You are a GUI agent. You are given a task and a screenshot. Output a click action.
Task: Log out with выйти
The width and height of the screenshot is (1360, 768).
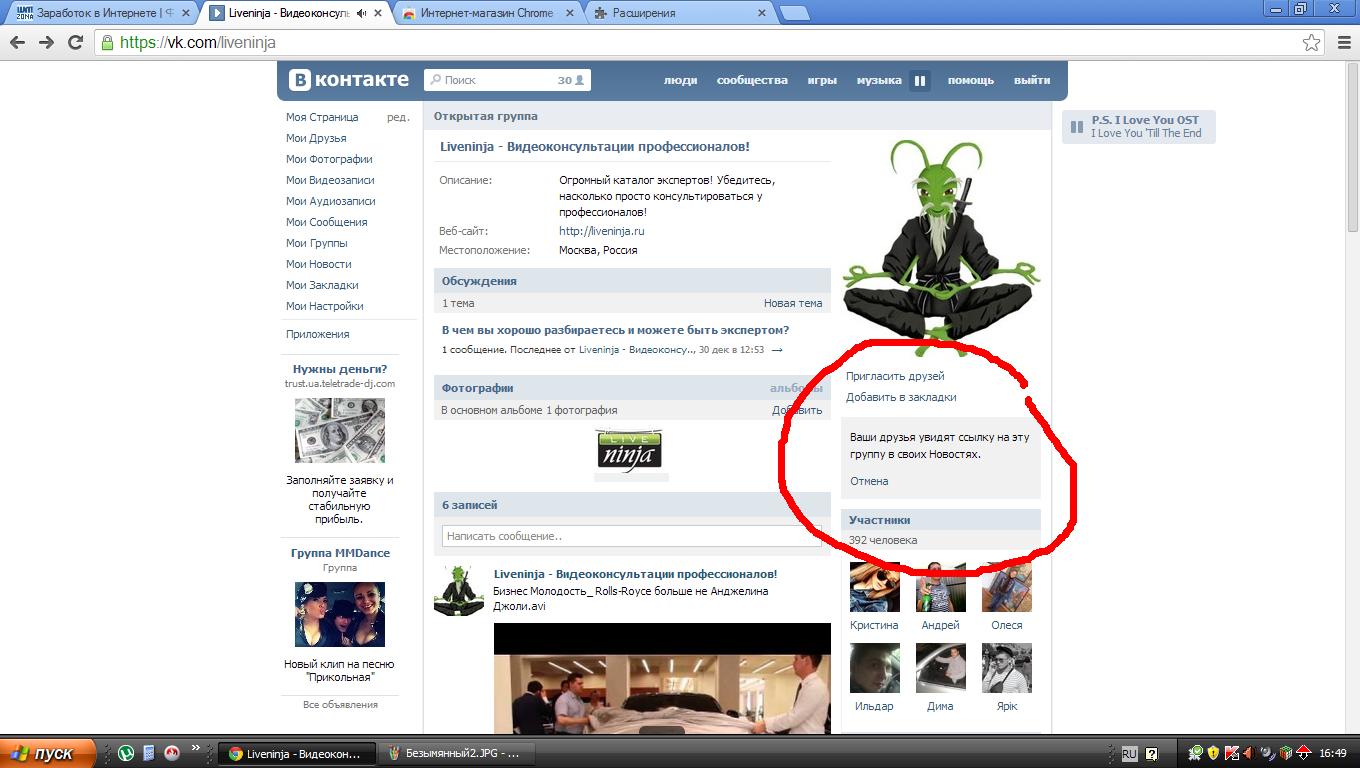tap(1032, 80)
